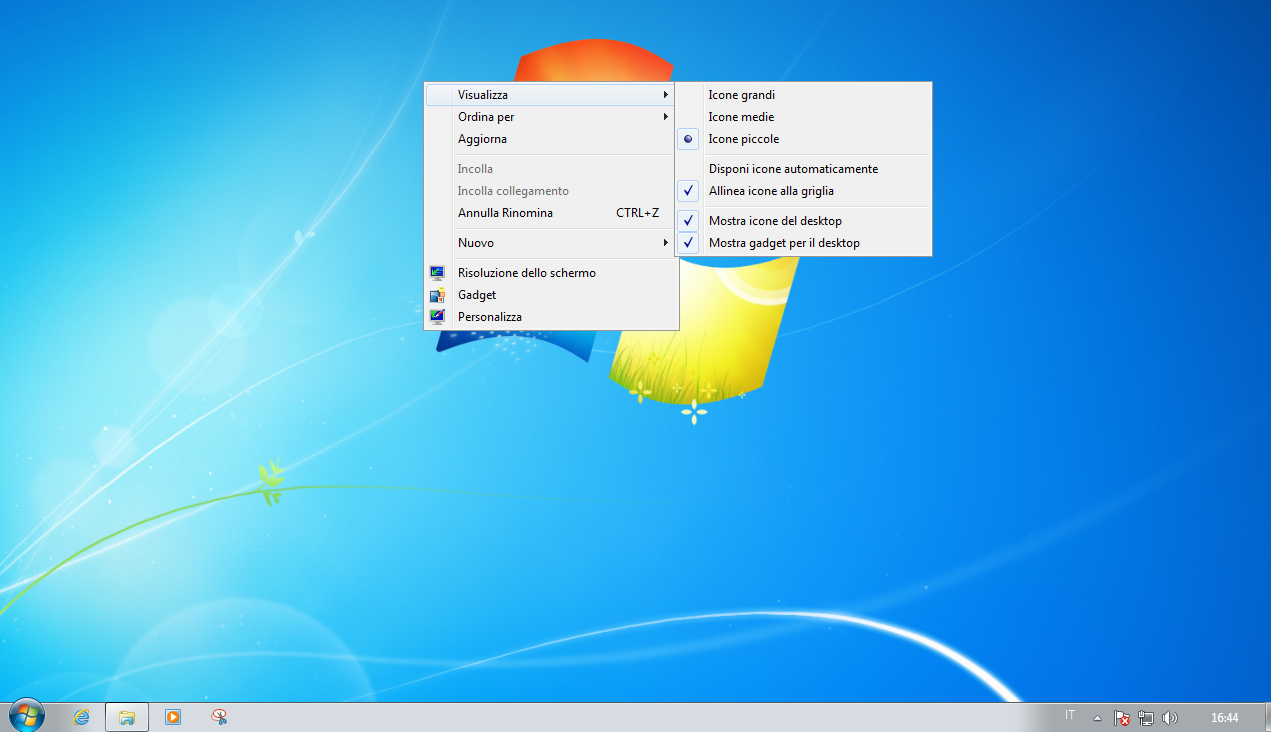Show hidden tray icons via the arrow

click(1097, 718)
